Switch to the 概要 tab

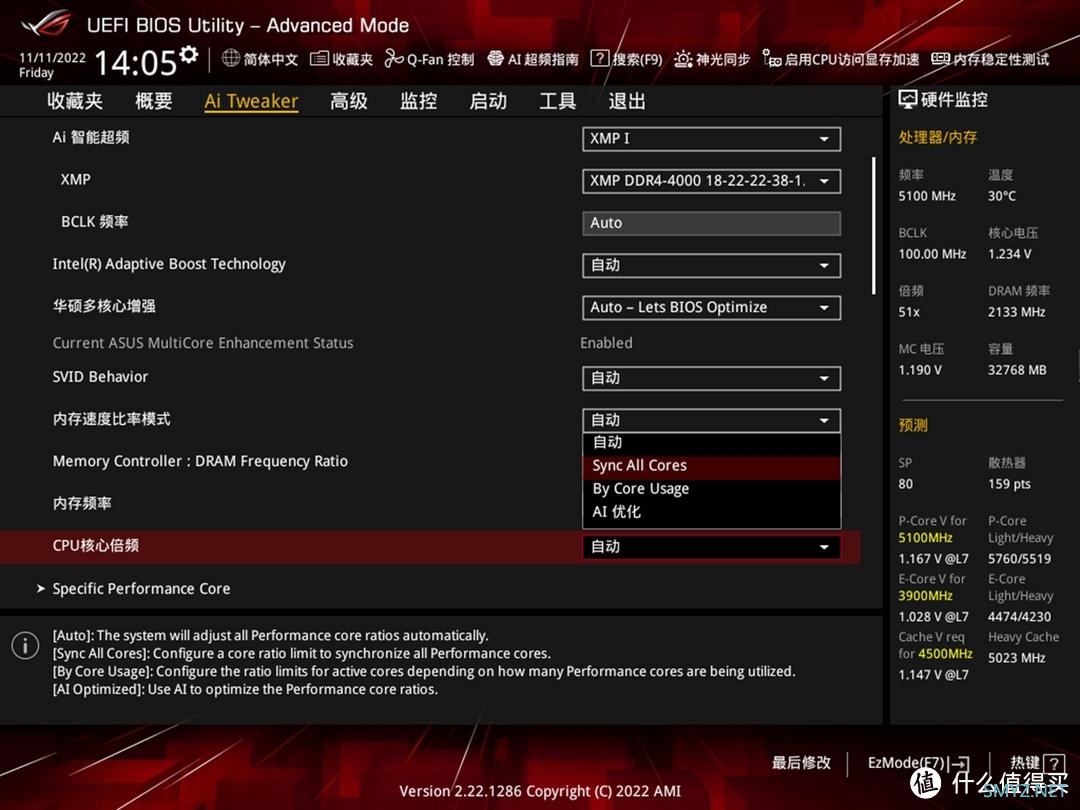tap(154, 101)
